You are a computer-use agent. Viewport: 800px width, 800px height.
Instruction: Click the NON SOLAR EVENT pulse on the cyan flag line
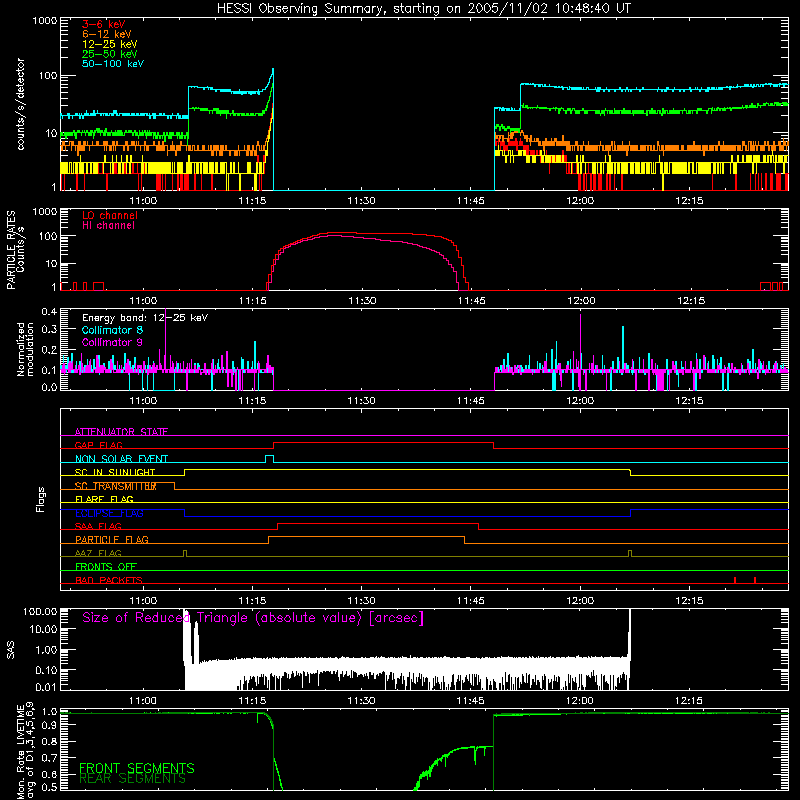tap(269, 458)
